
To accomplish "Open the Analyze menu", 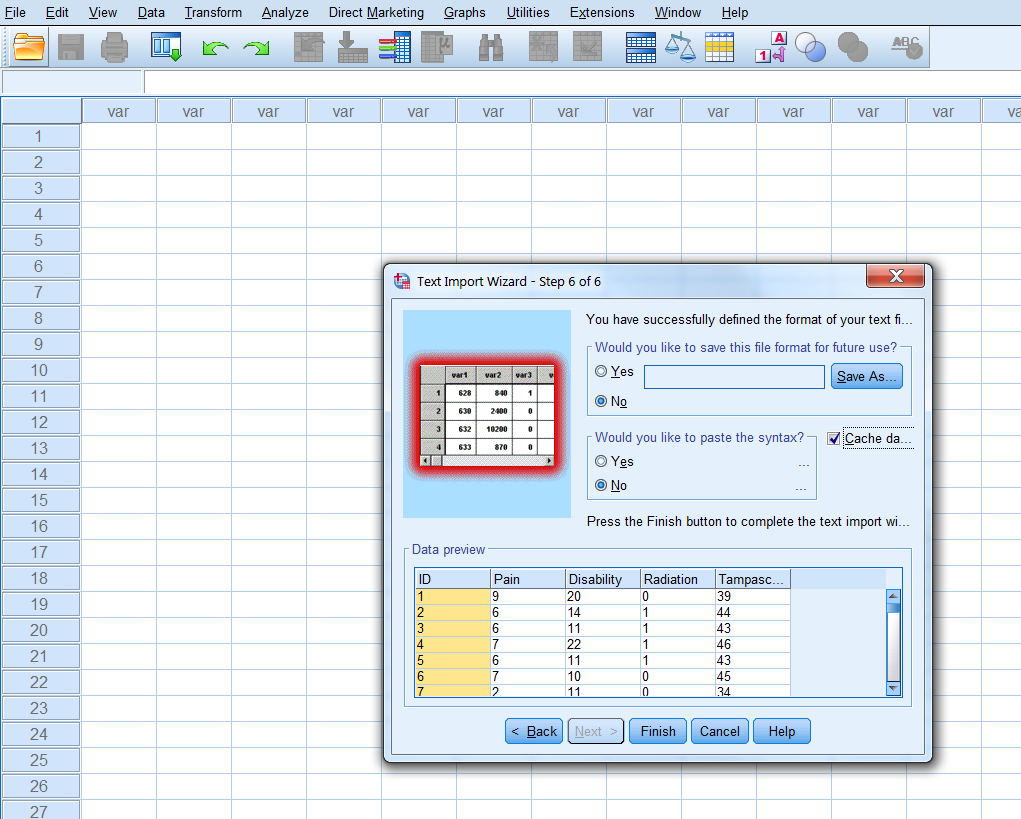I will [x=285, y=13].
